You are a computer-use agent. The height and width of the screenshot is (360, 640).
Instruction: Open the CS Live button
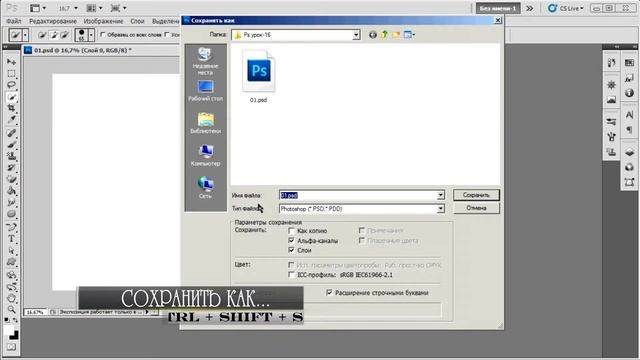[x=566, y=8]
